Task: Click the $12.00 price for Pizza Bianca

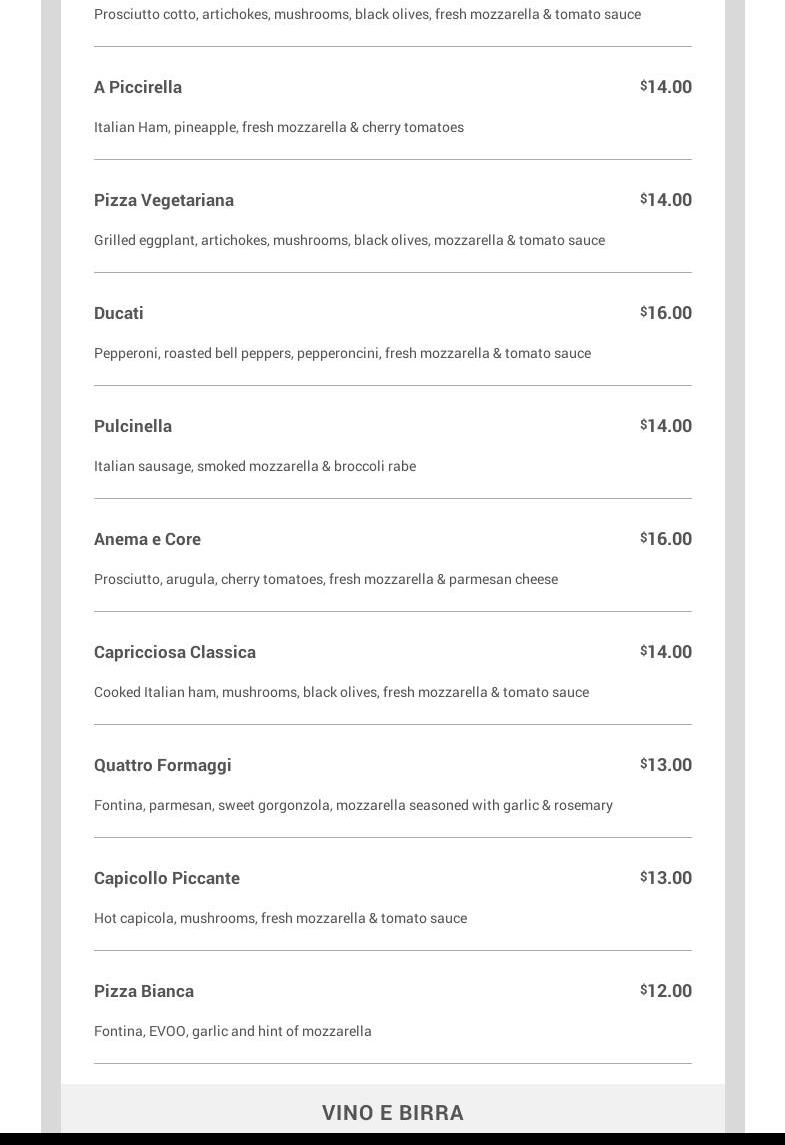Action: point(666,991)
